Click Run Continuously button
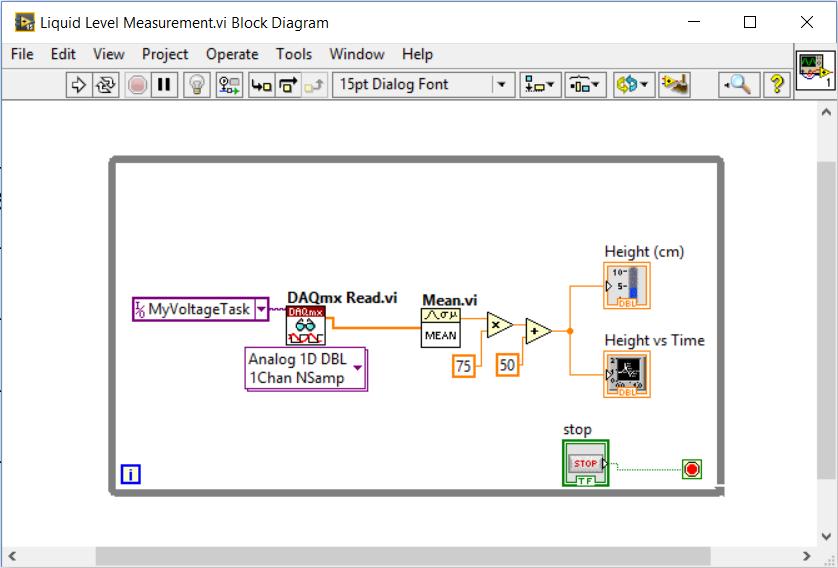This screenshot has height=568, width=838. (x=106, y=84)
